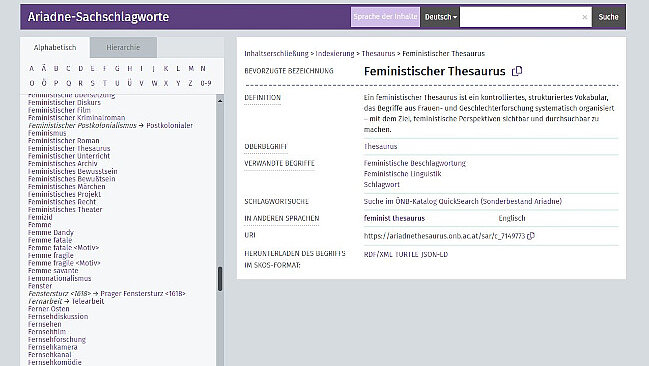This screenshot has width=649, height=366.
Task: Select Fenster in the list
Action: pos(40,286)
